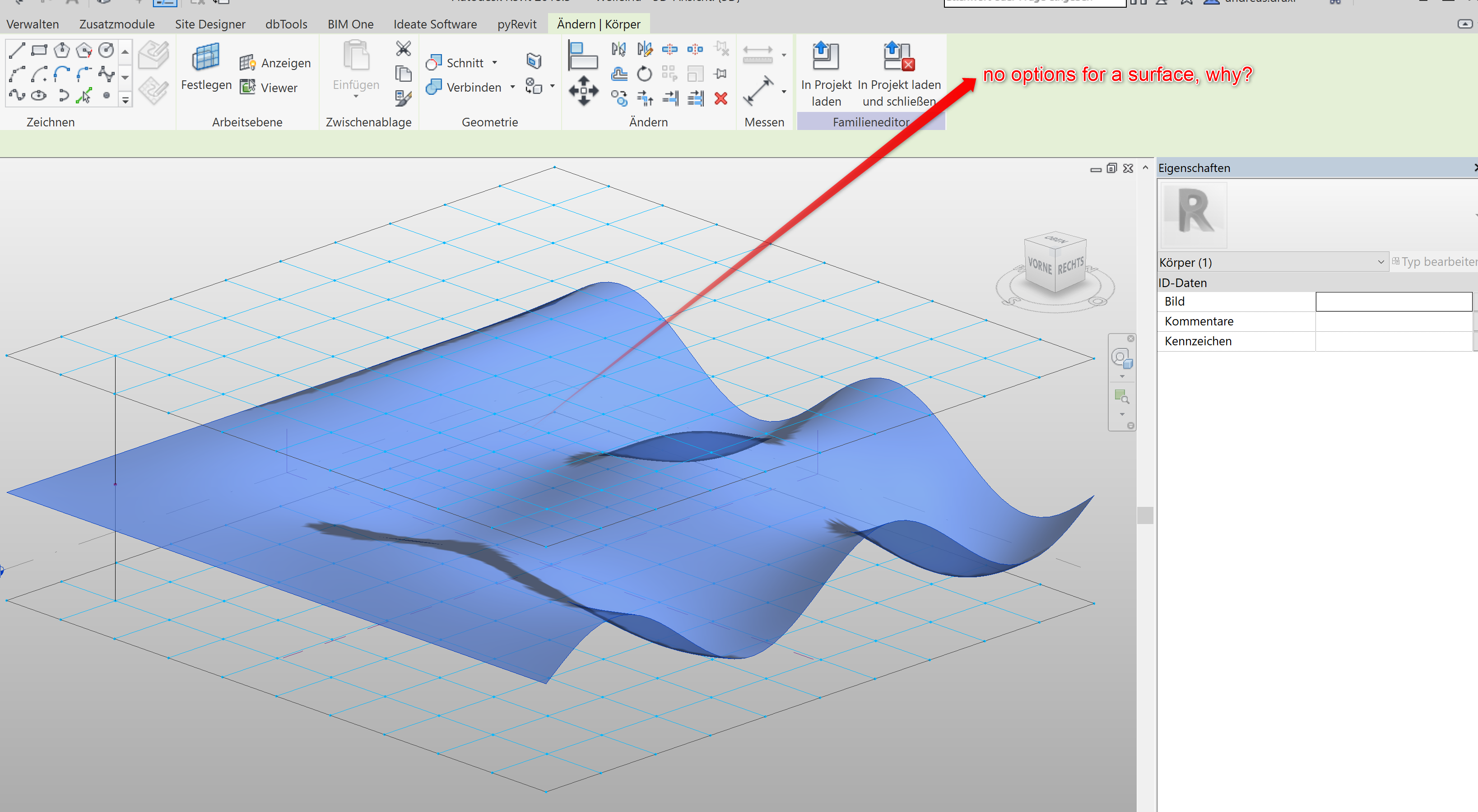Screen dimensions: 1478x812
Task: Open the Schnitt dropdown arrow
Action: pyautogui.click(x=495, y=63)
